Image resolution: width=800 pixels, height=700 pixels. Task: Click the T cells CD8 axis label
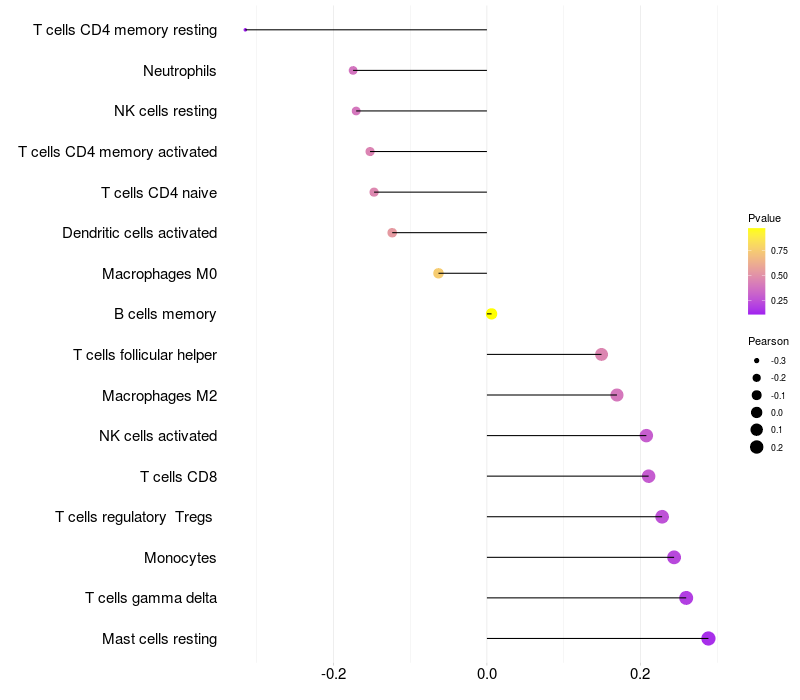tap(178, 476)
